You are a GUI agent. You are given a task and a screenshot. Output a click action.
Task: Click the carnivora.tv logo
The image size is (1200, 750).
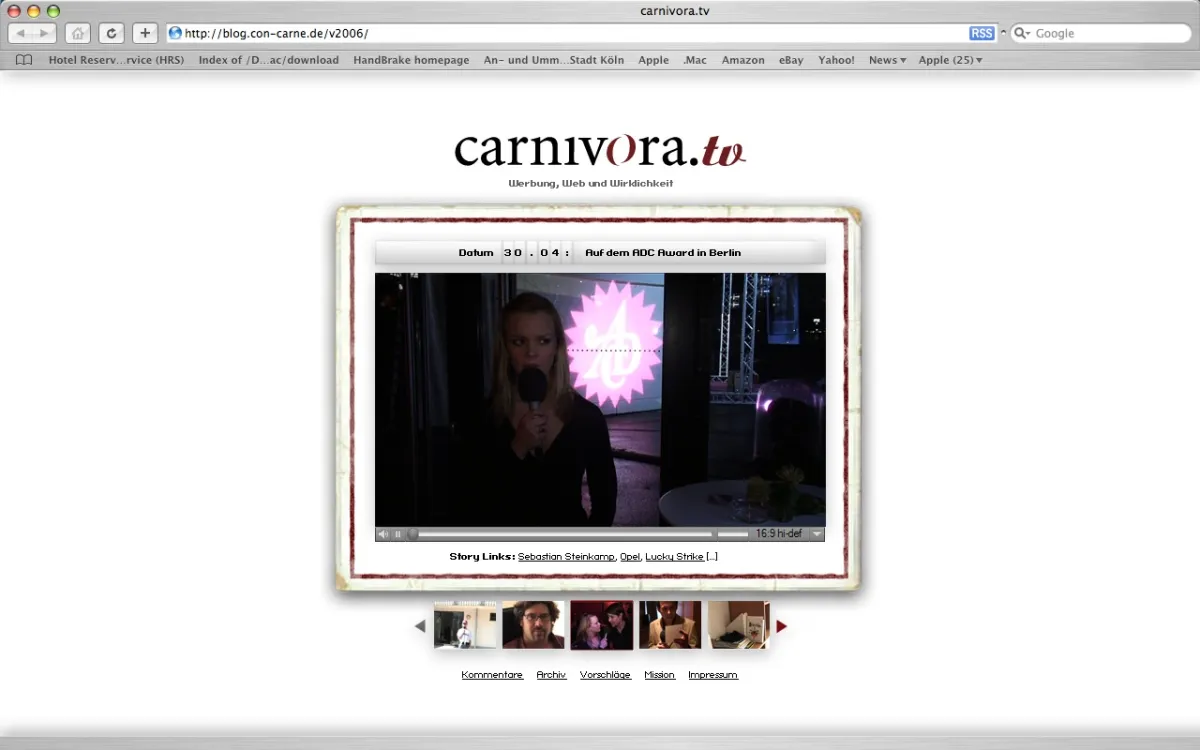598,148
